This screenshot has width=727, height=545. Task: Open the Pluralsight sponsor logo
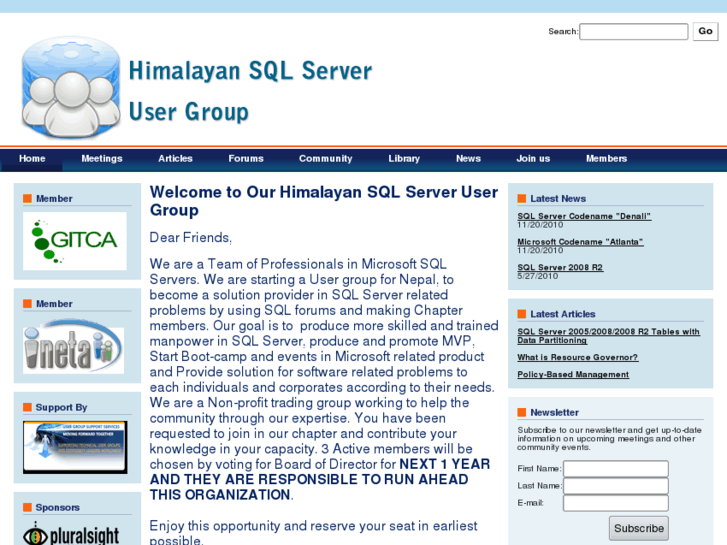[71, 533]
